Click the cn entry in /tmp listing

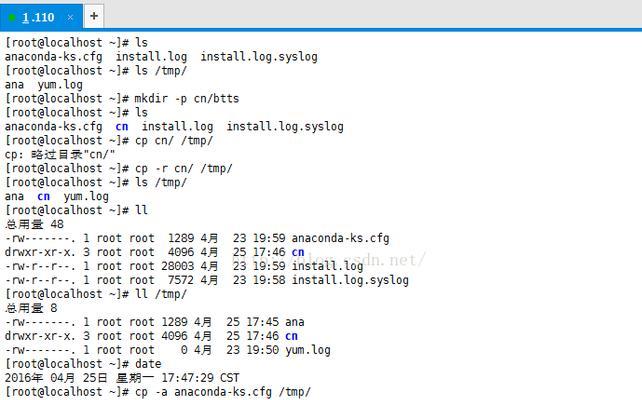pyautogui.click(x=43, y=197)
